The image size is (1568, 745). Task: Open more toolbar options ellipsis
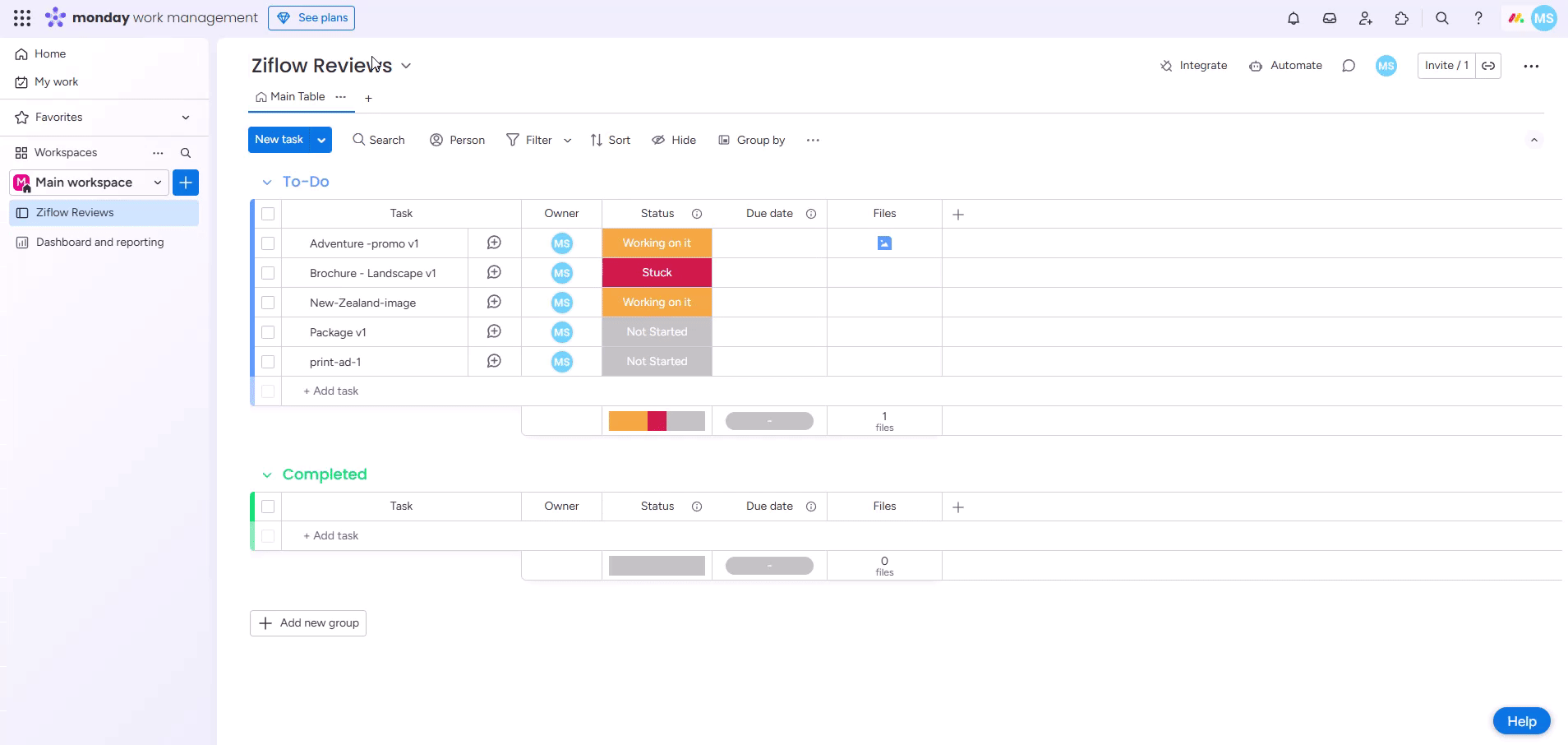point(813,140)
